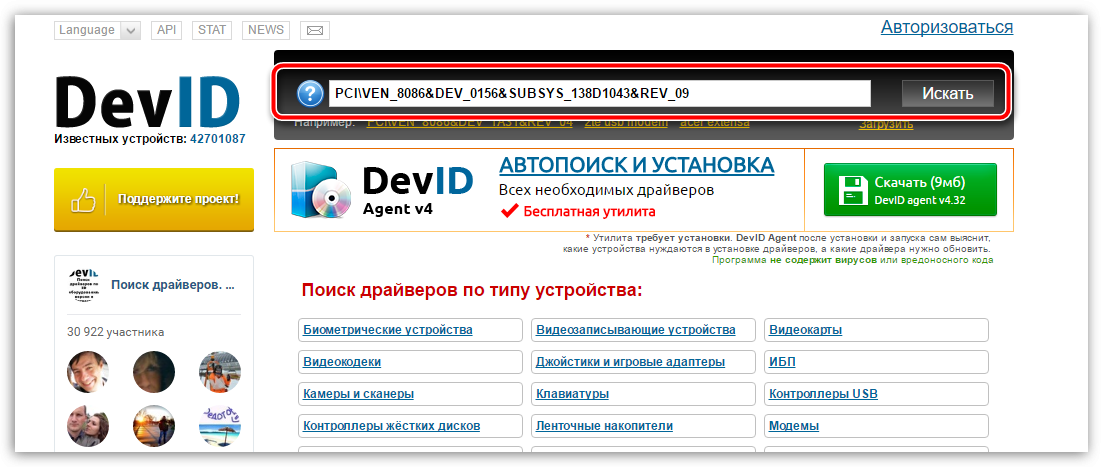1103x467 pixels.
Task: Open the STAT menu item
Action: click(x=212, y=30)
